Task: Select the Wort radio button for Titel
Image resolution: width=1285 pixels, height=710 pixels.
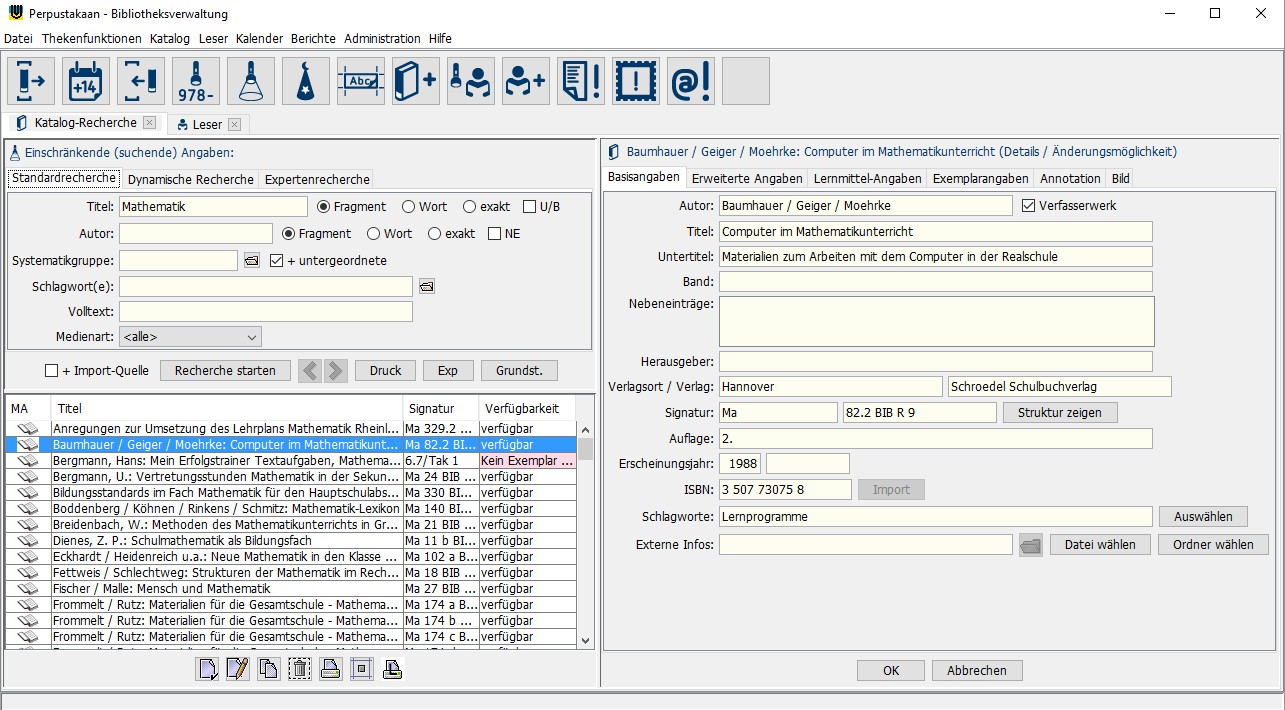Action: point(409,207)
